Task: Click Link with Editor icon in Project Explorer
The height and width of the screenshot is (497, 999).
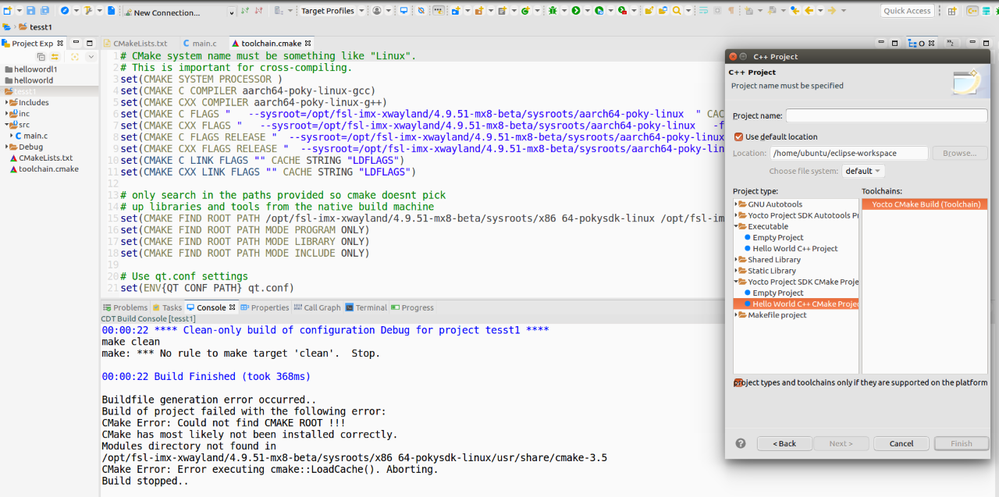Action: (55, 57)
